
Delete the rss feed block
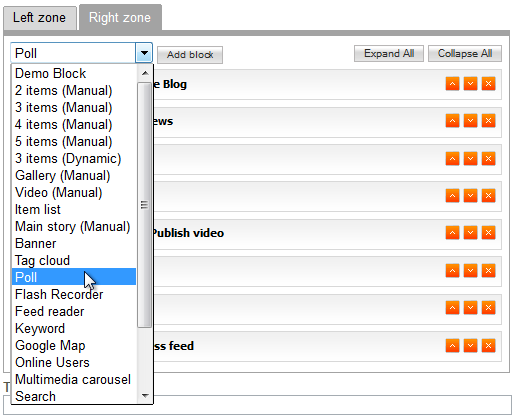point(488,346)
